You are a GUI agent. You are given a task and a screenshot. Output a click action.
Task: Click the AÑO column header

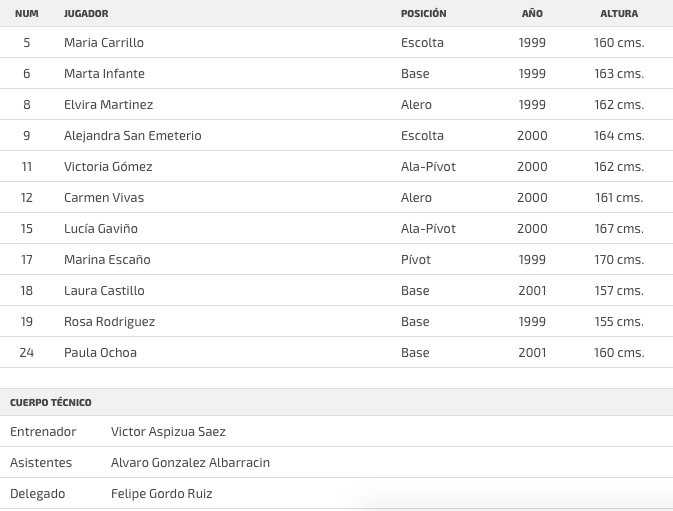532,14
